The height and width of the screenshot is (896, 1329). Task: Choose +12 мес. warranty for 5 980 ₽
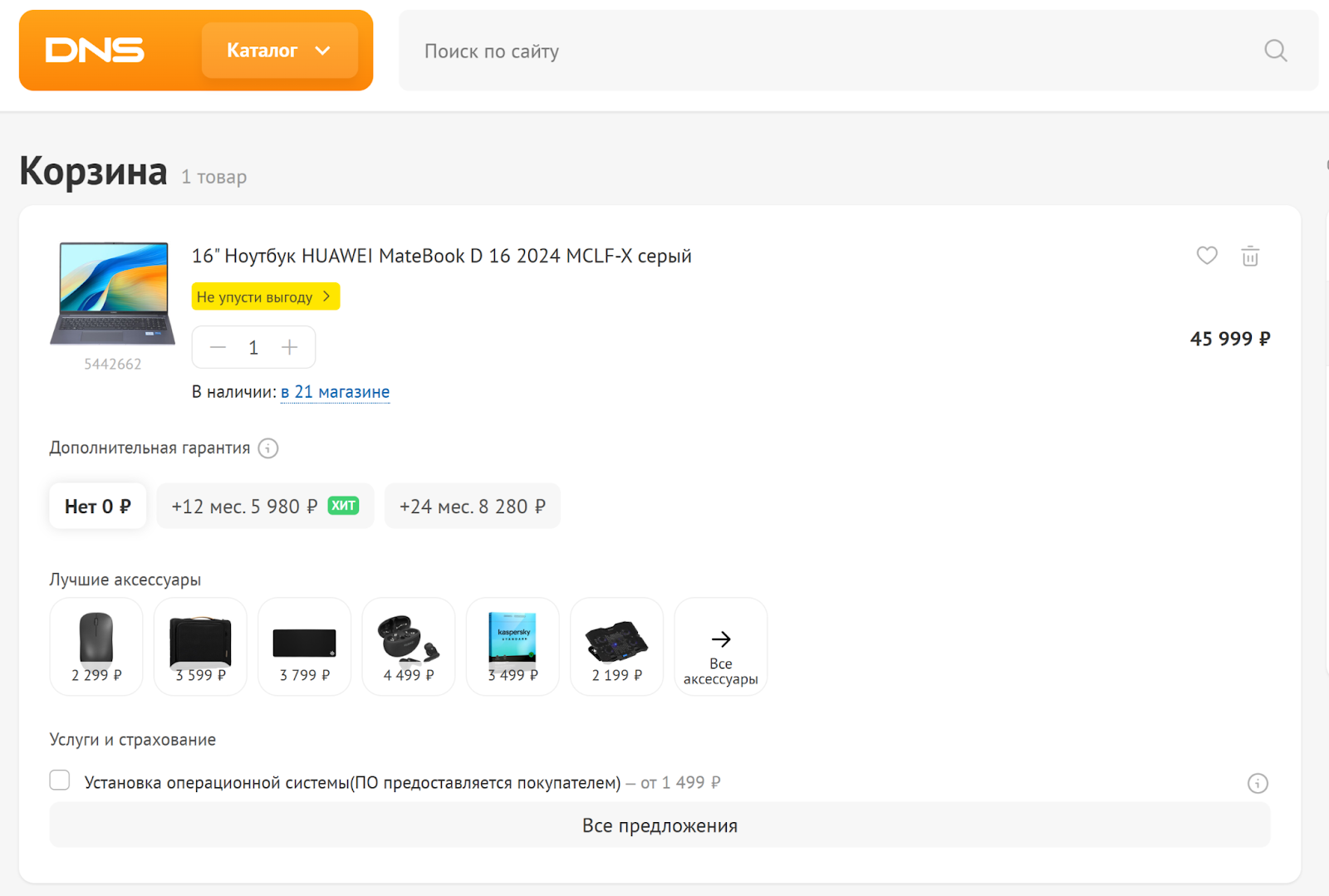point(265,507)
